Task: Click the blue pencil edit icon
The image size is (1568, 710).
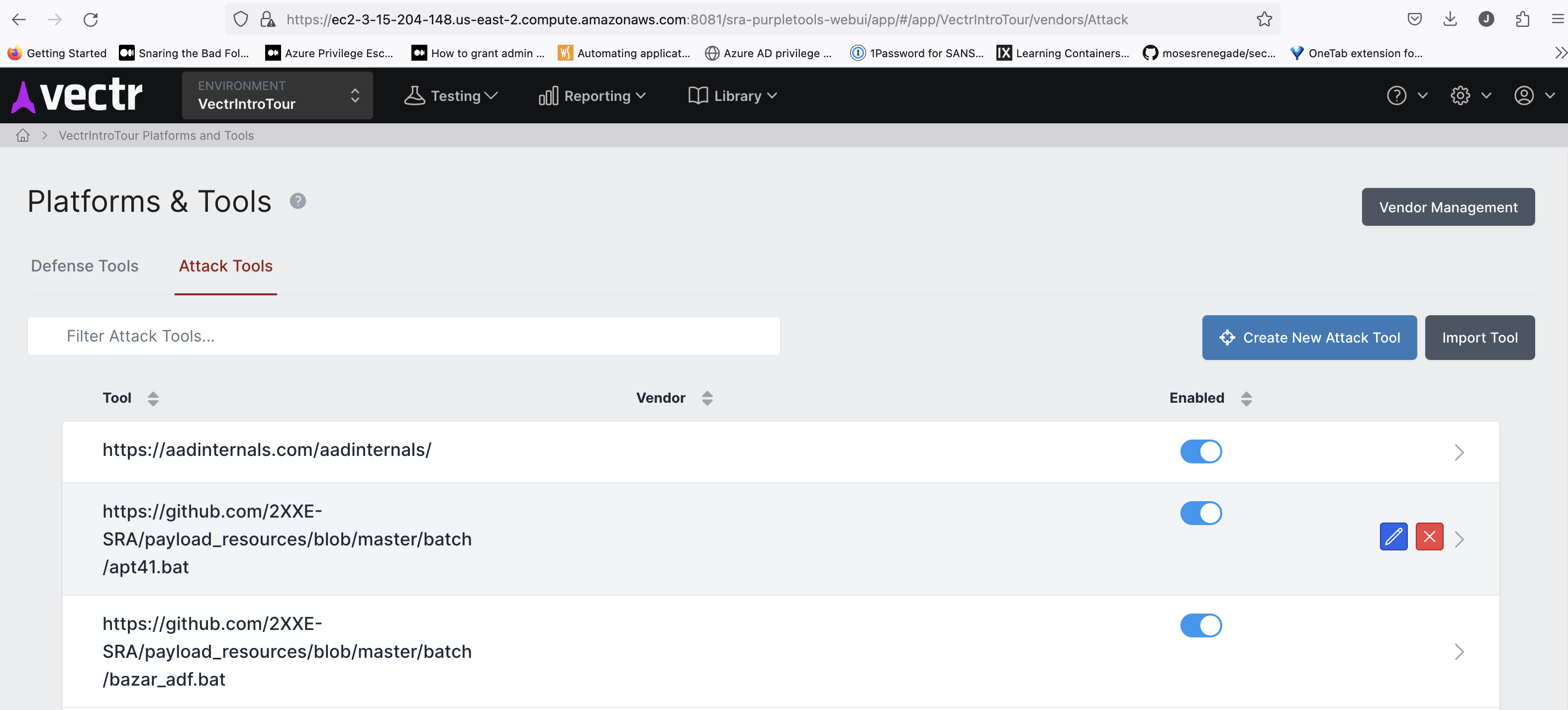Action: pyautogui.click(x=1393, y=536)
